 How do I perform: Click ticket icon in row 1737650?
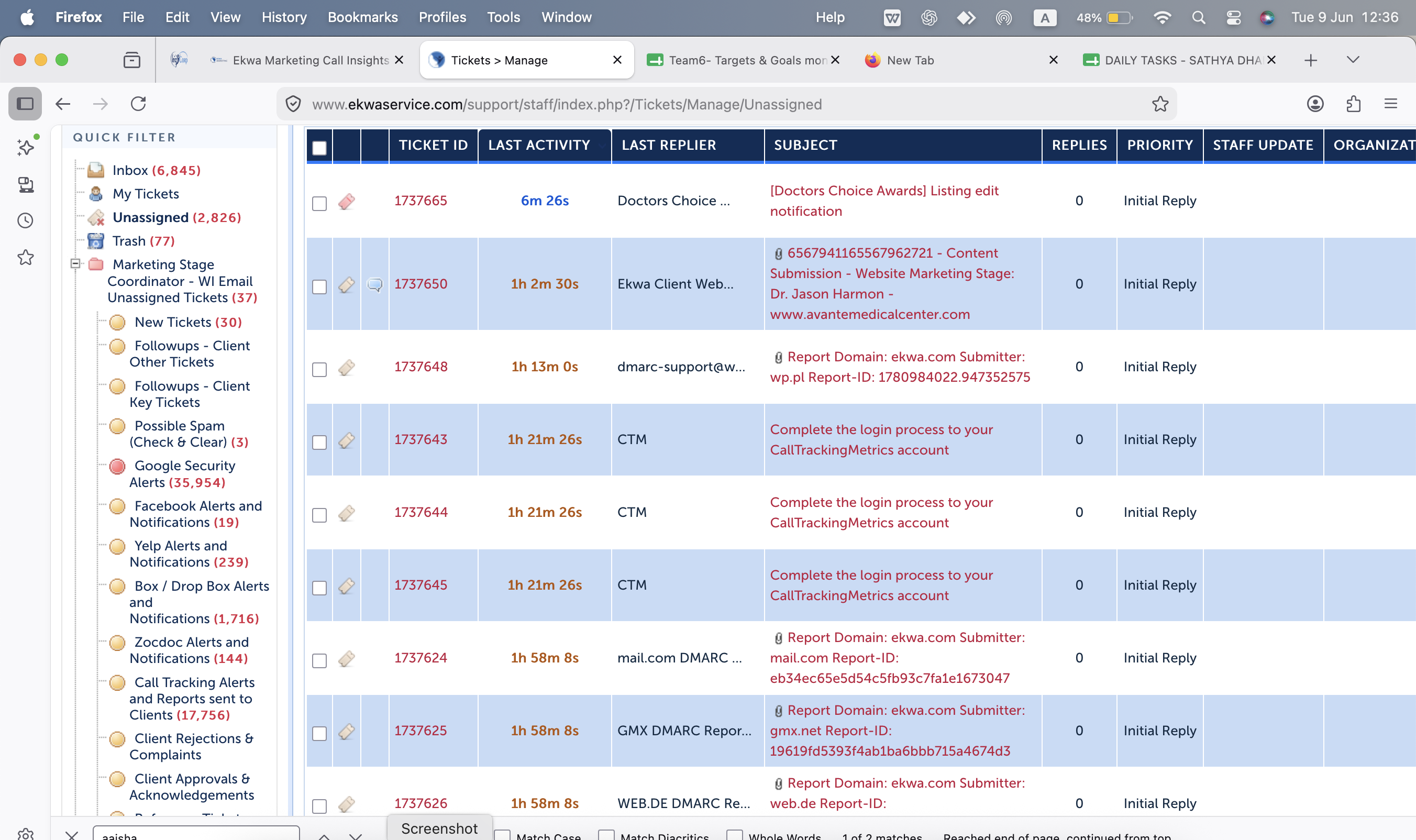[346, 284]
